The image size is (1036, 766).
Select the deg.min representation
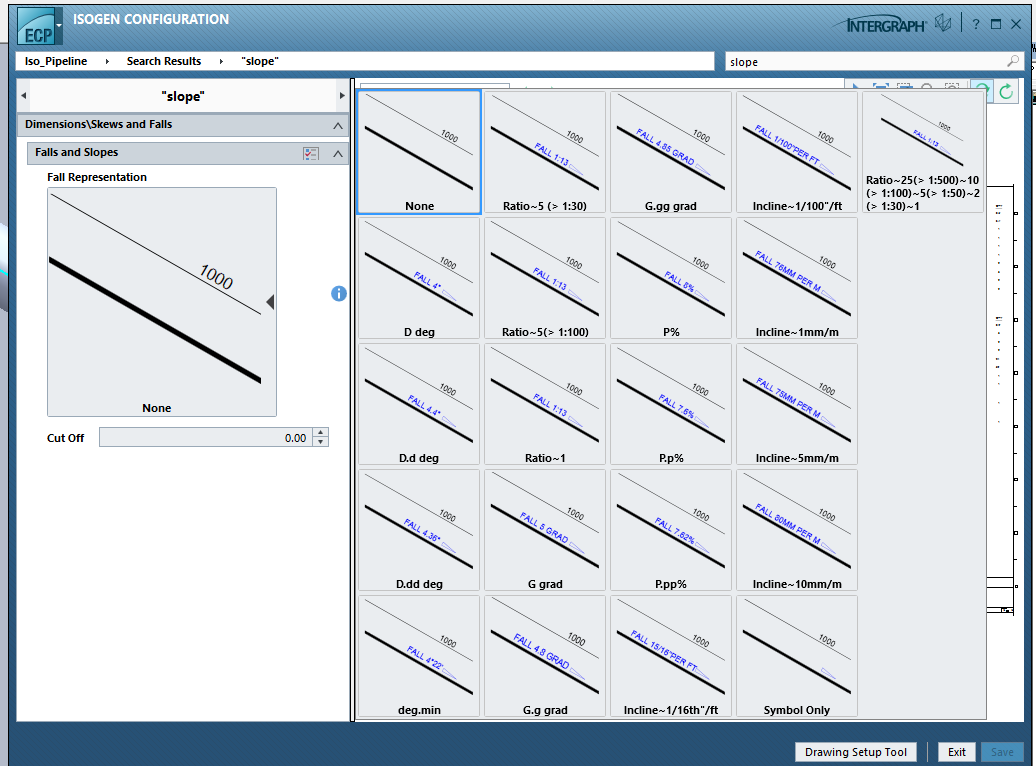[419, 656]
